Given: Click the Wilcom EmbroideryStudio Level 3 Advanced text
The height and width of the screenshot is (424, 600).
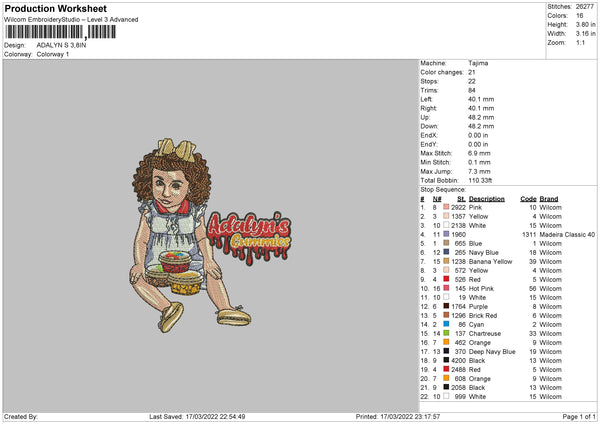Looking at the screenshot, I should click(71, 20).
